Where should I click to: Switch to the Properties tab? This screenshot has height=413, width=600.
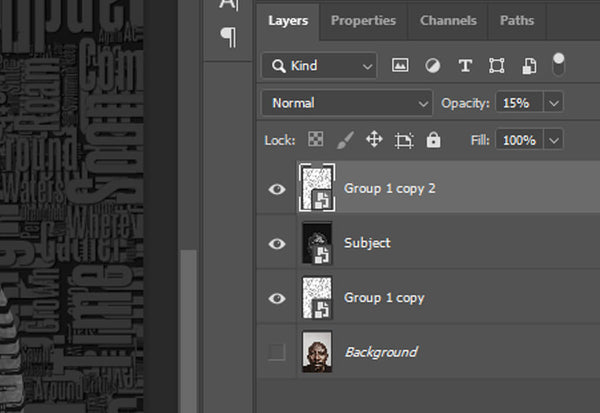click(363, 20)
